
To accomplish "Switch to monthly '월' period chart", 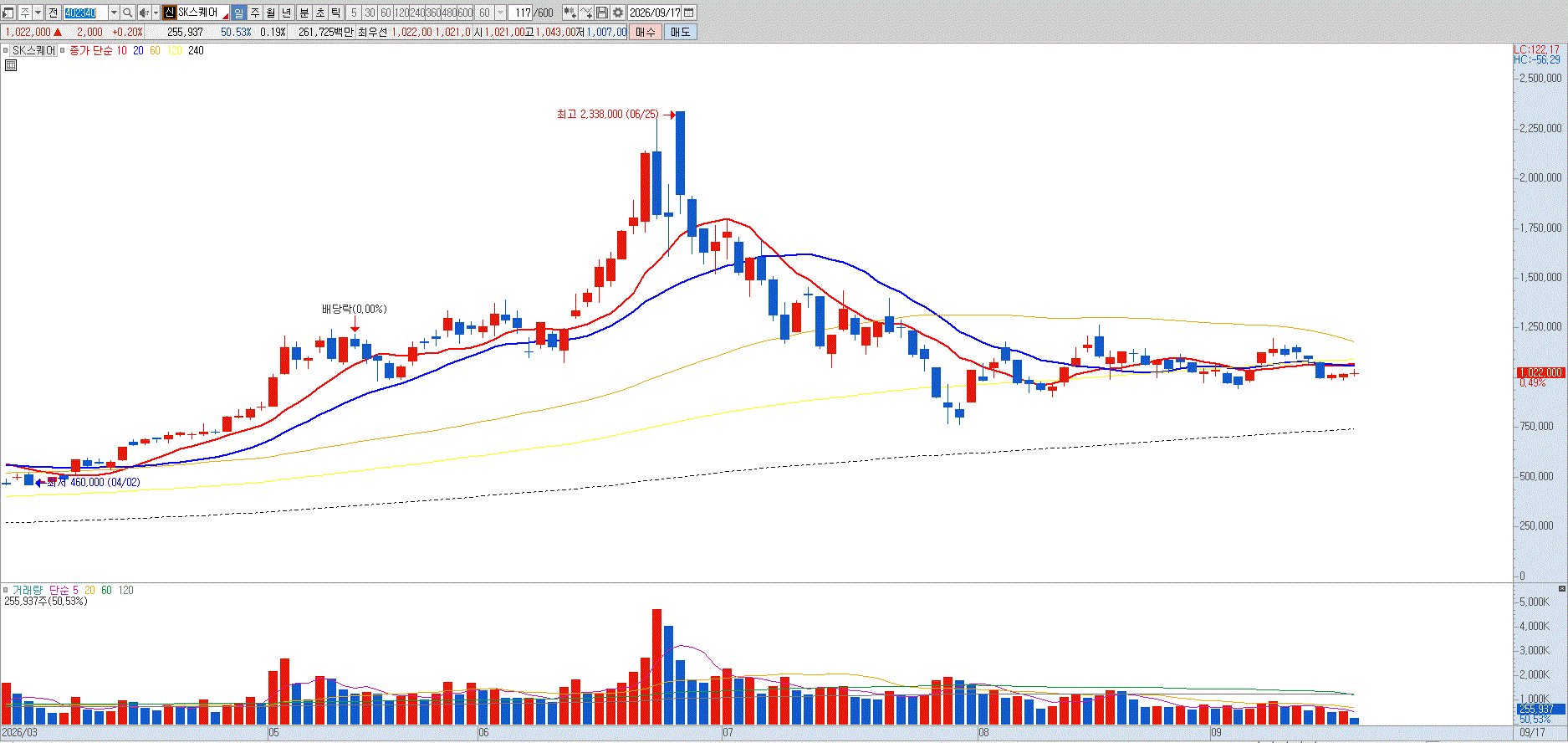I will tap(270, 13).
